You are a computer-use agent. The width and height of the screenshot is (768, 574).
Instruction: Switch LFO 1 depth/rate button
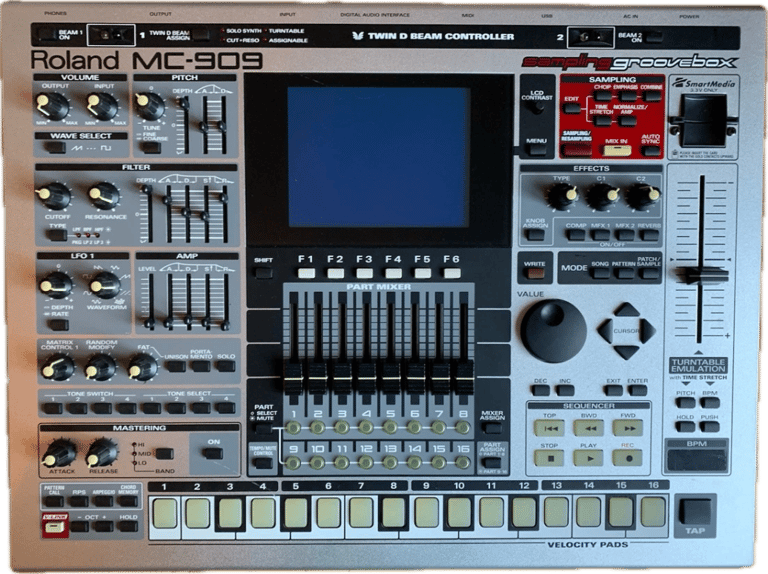pos(59,325)
